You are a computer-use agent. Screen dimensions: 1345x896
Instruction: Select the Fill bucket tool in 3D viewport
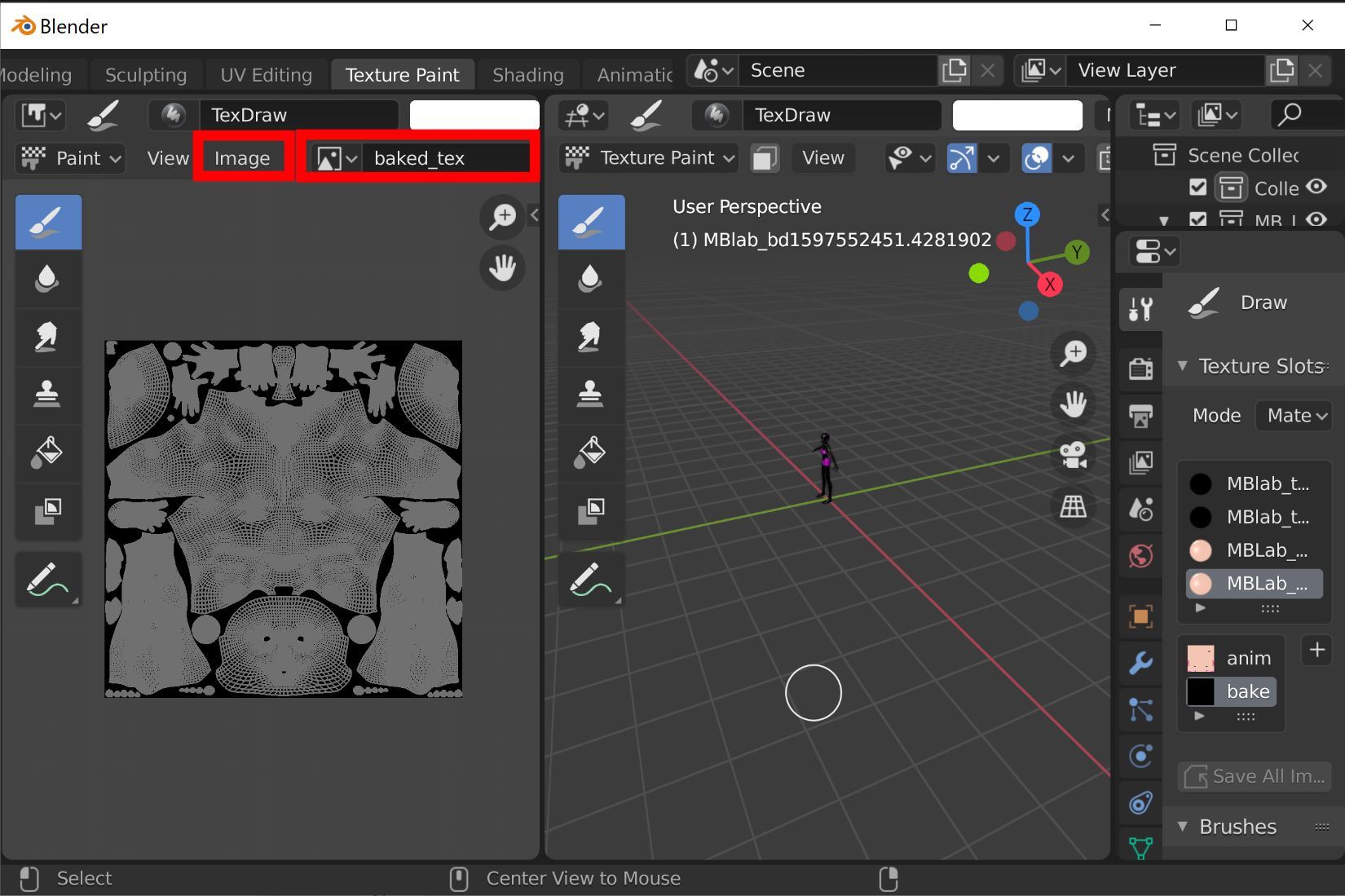(x=590, y=452)
